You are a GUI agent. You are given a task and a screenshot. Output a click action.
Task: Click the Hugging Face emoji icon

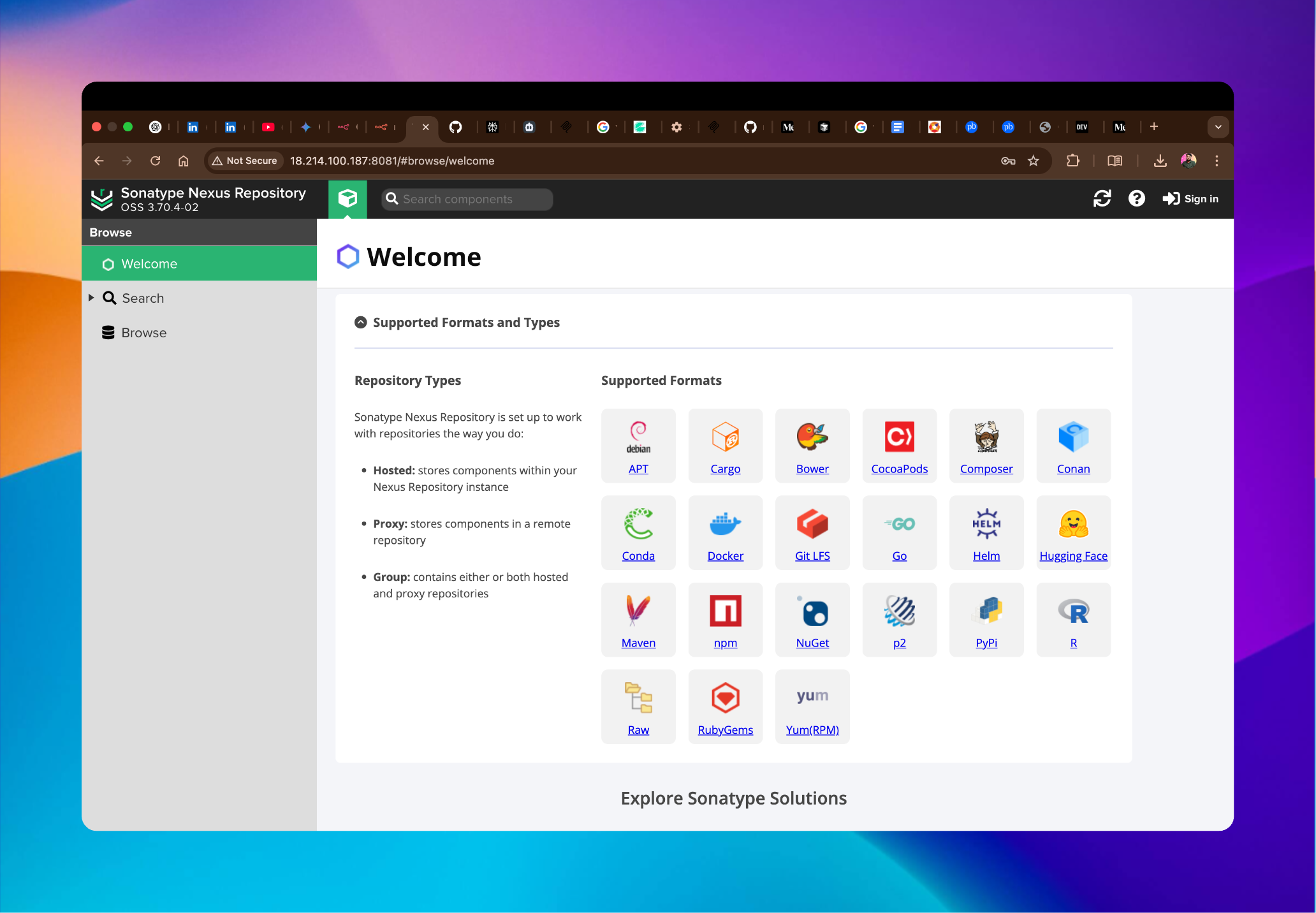pos(1074,523)
